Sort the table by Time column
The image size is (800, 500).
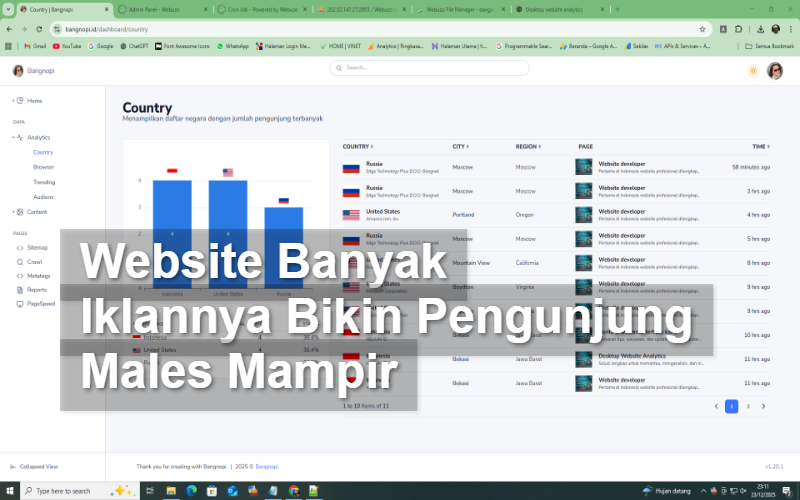(x=760, y=146)
